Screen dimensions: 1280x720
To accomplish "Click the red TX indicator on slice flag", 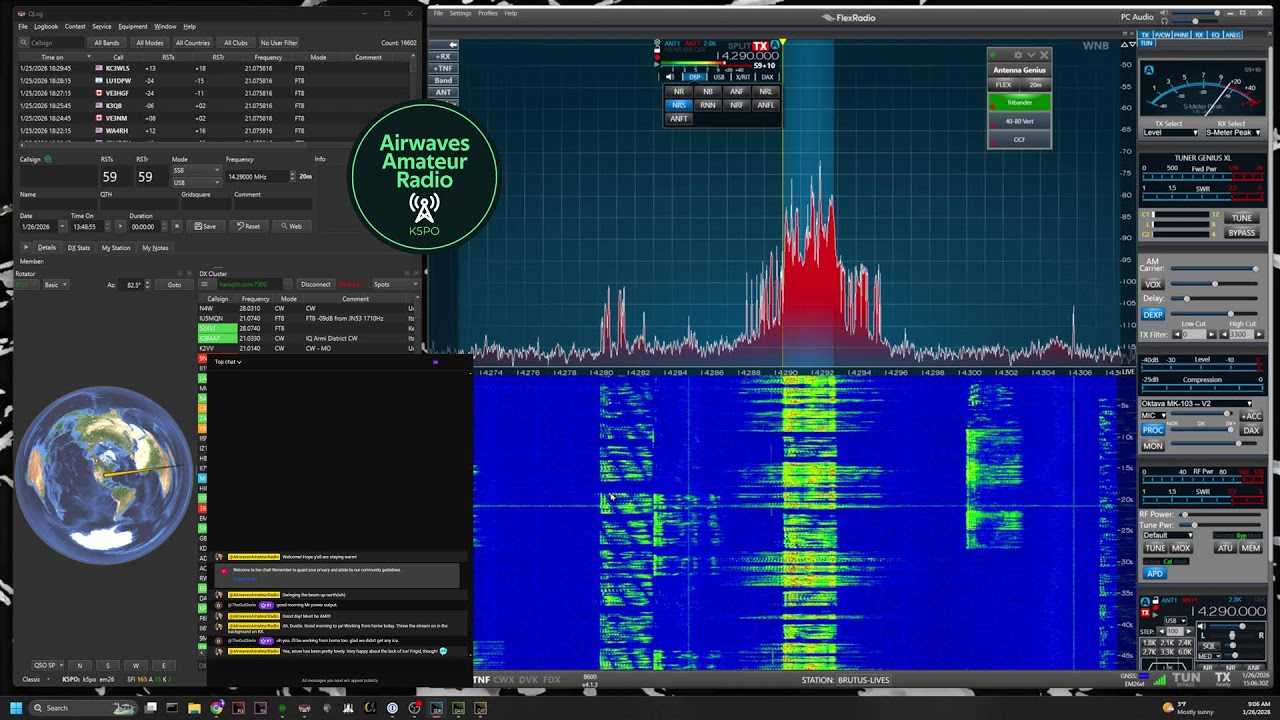I will click(761, 46).
